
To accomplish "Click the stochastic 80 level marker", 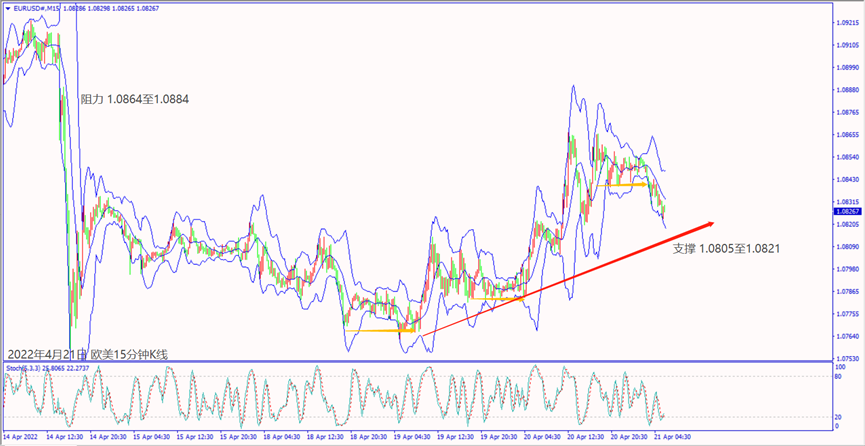I will pos(838,378).
